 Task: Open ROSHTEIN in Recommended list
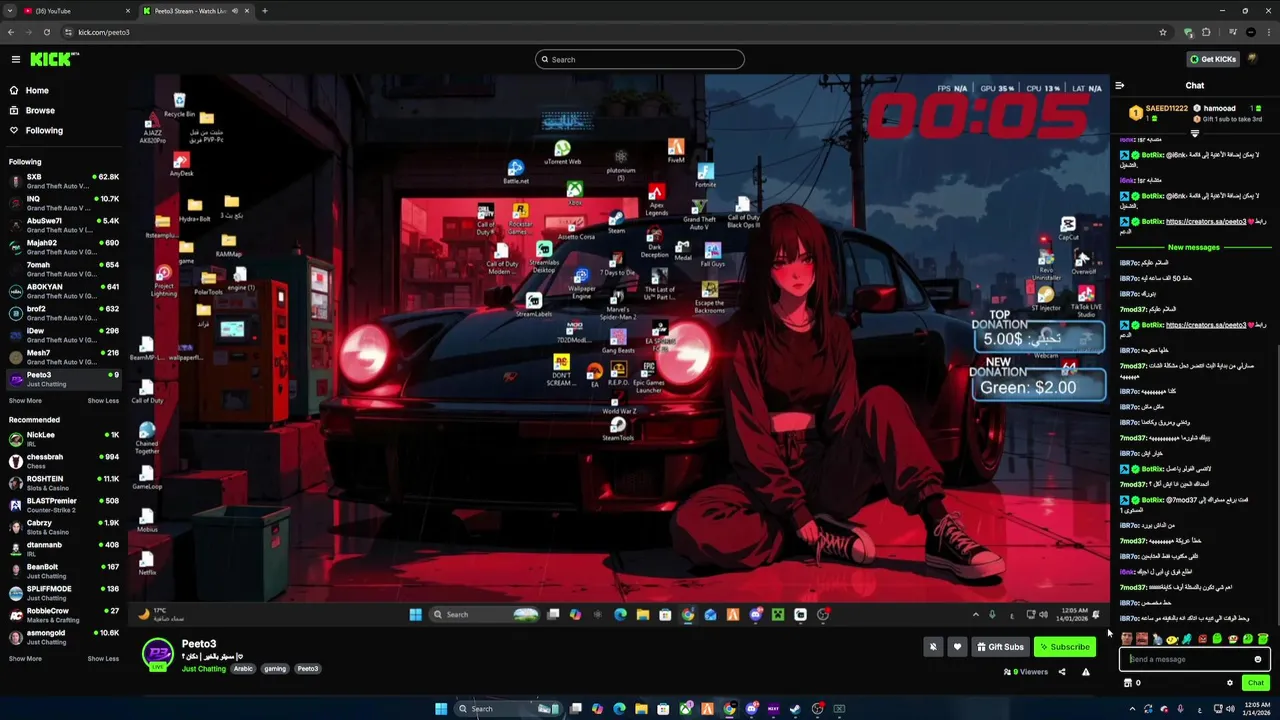[62, 483]
